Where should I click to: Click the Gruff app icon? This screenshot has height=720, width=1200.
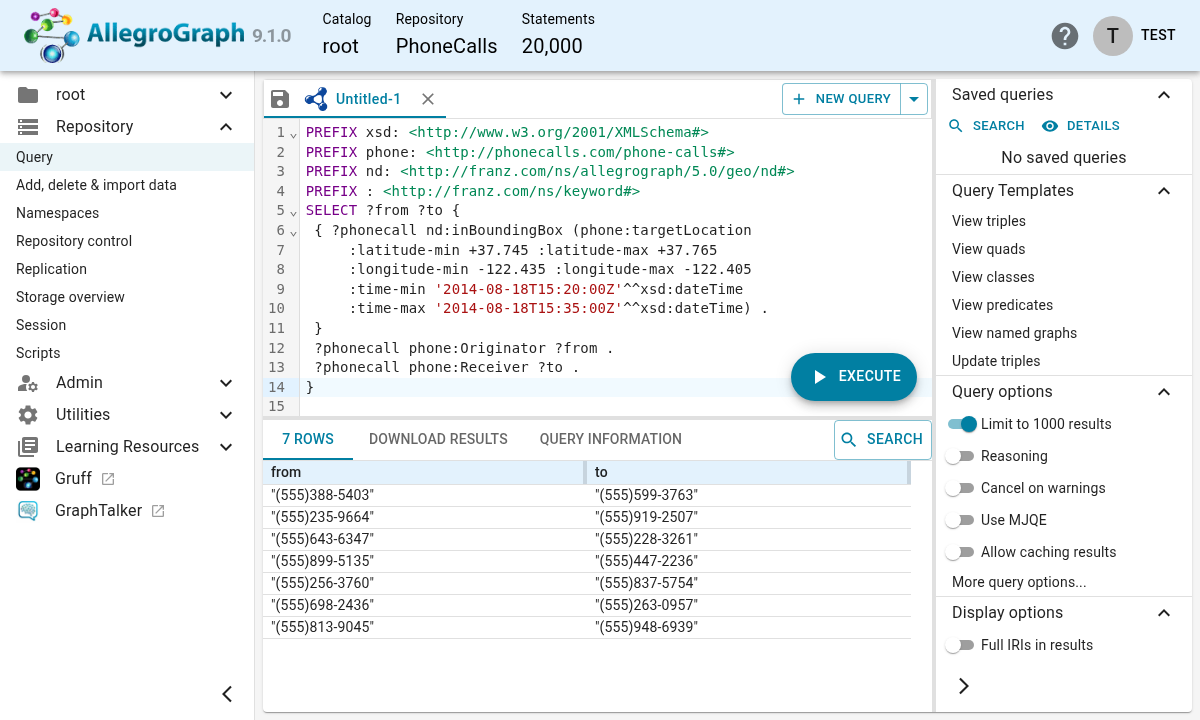(28, 479)
